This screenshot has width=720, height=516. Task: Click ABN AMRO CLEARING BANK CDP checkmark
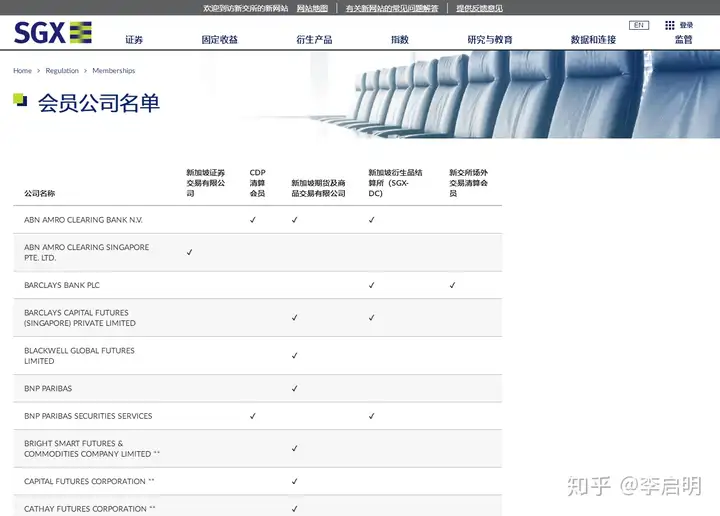pos(253,220)
